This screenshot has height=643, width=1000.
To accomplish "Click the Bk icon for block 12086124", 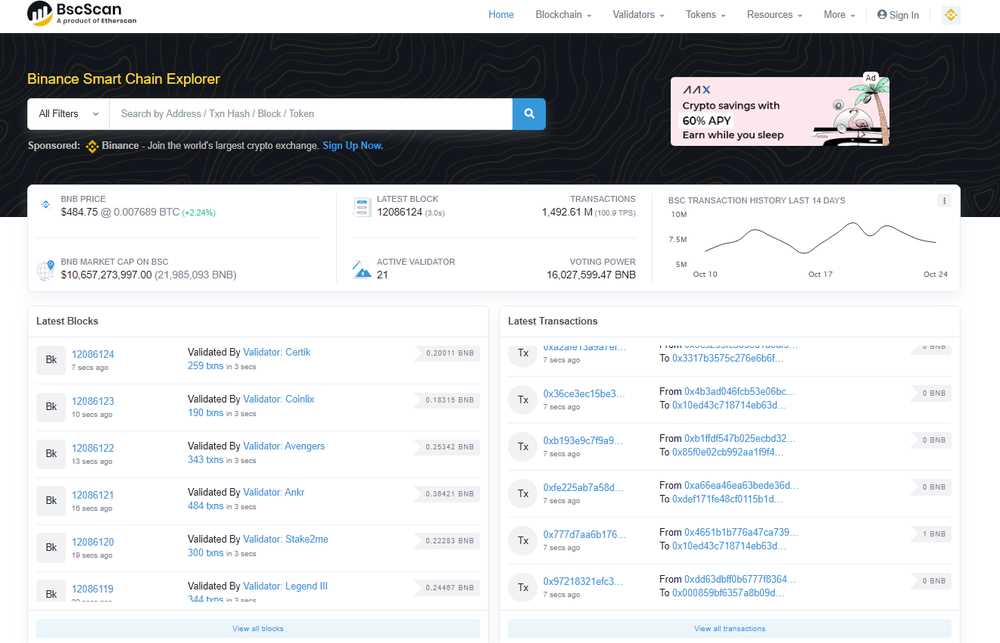I will 50,360.
